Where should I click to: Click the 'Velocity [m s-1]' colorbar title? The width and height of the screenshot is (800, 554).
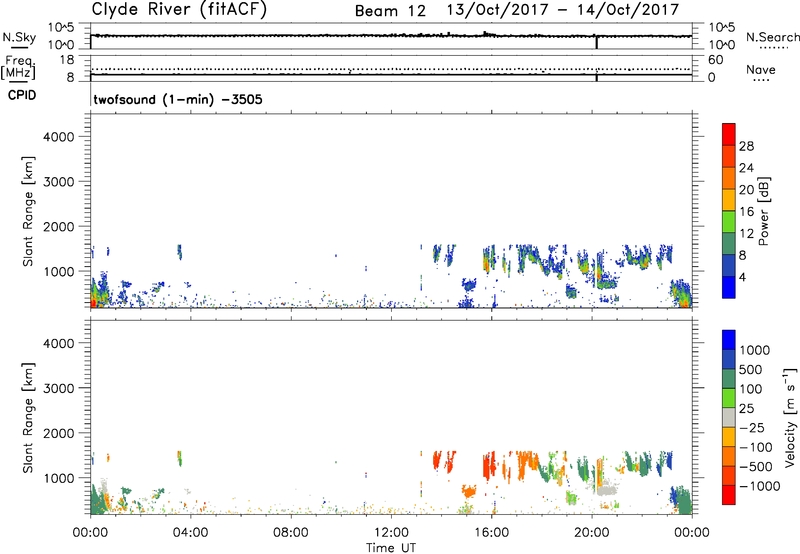(790, 417)
